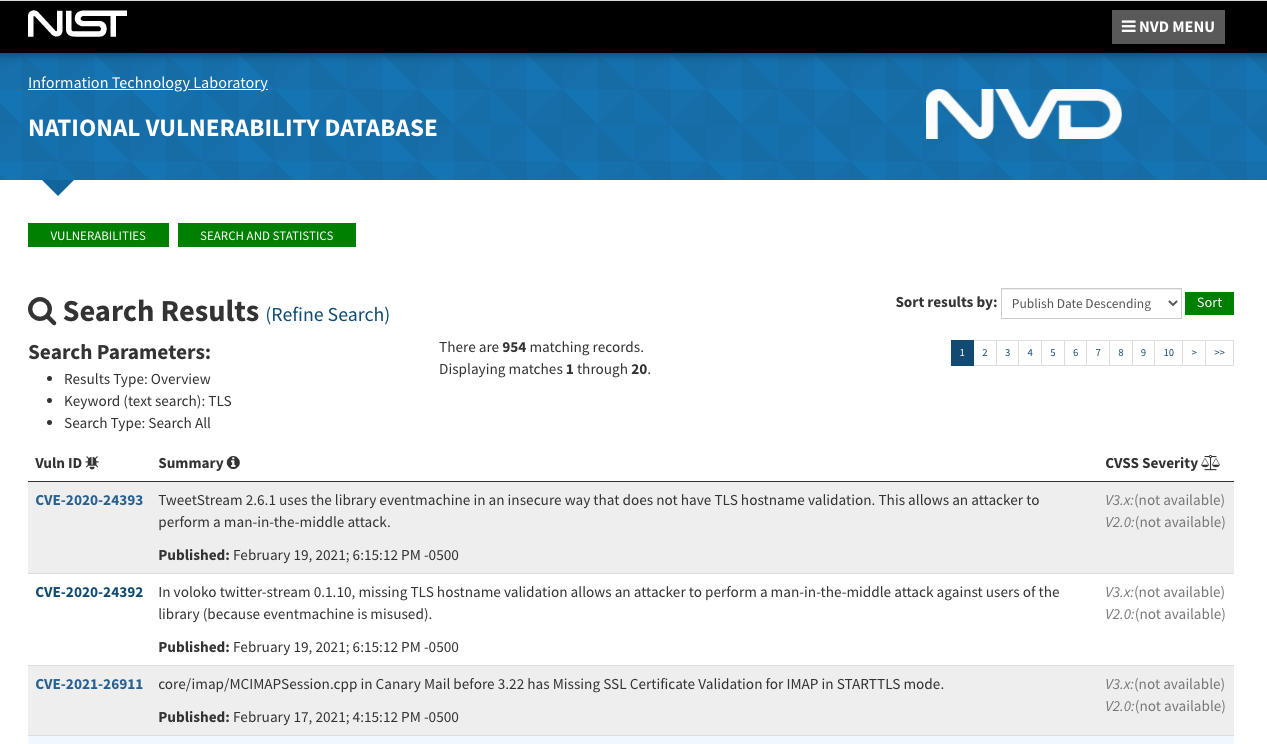Jump to last page with double arrow

[1220, 353]
